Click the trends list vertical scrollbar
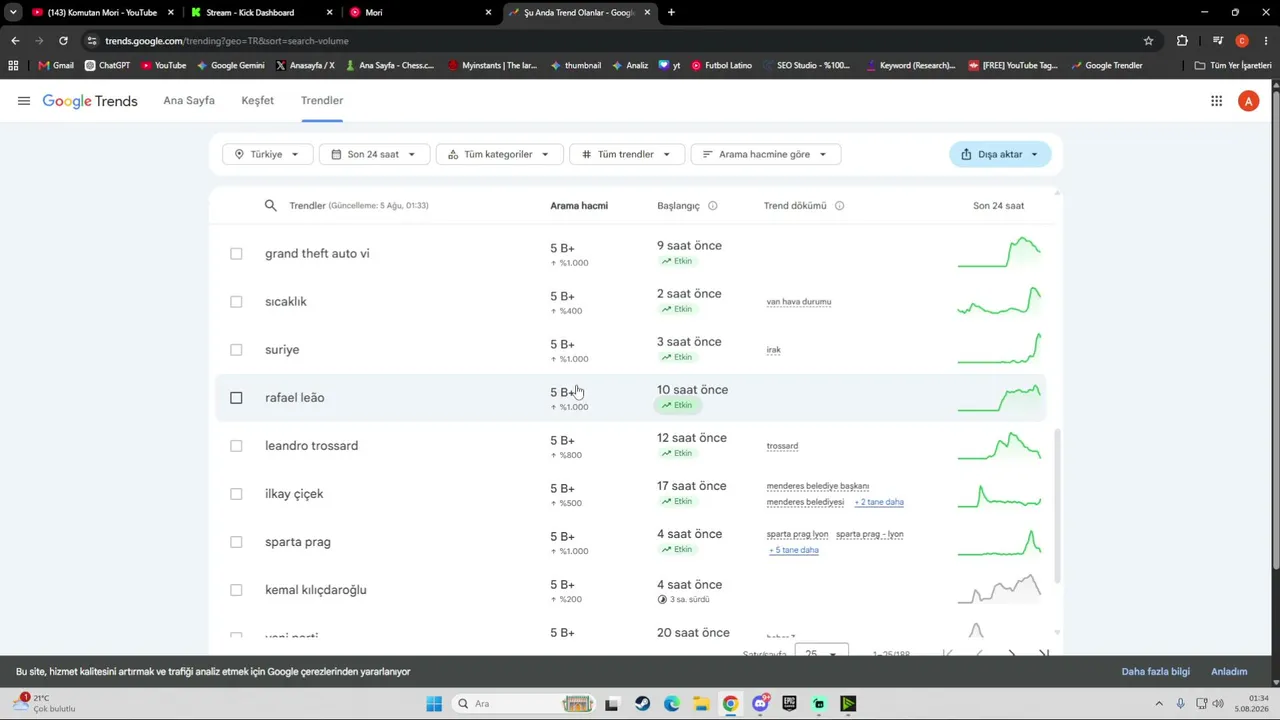The width and height of the screenshot is (1280, 720). pos(1057,505)
